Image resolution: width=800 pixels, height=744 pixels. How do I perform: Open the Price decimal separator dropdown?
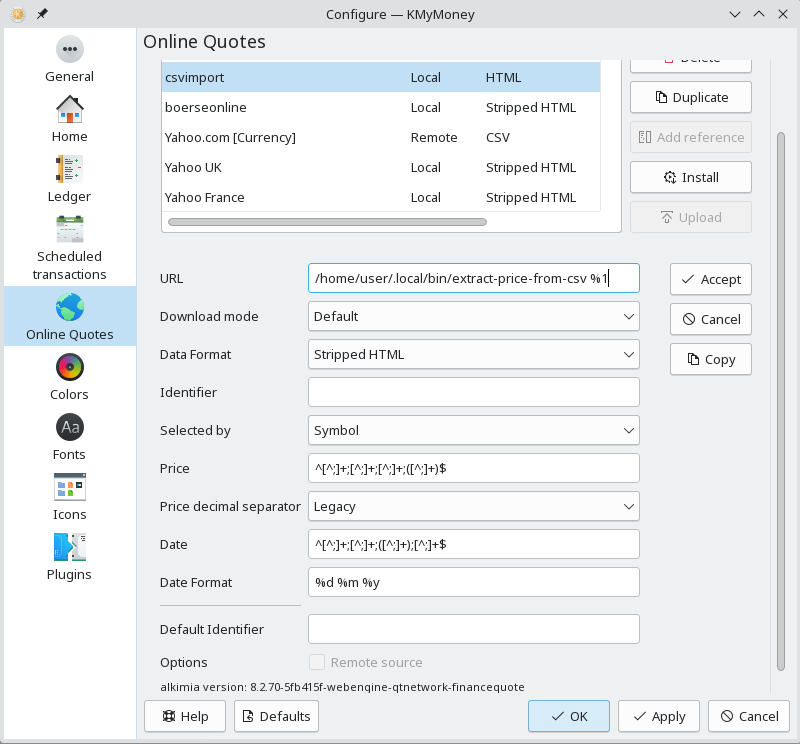[x=473, y=506]
